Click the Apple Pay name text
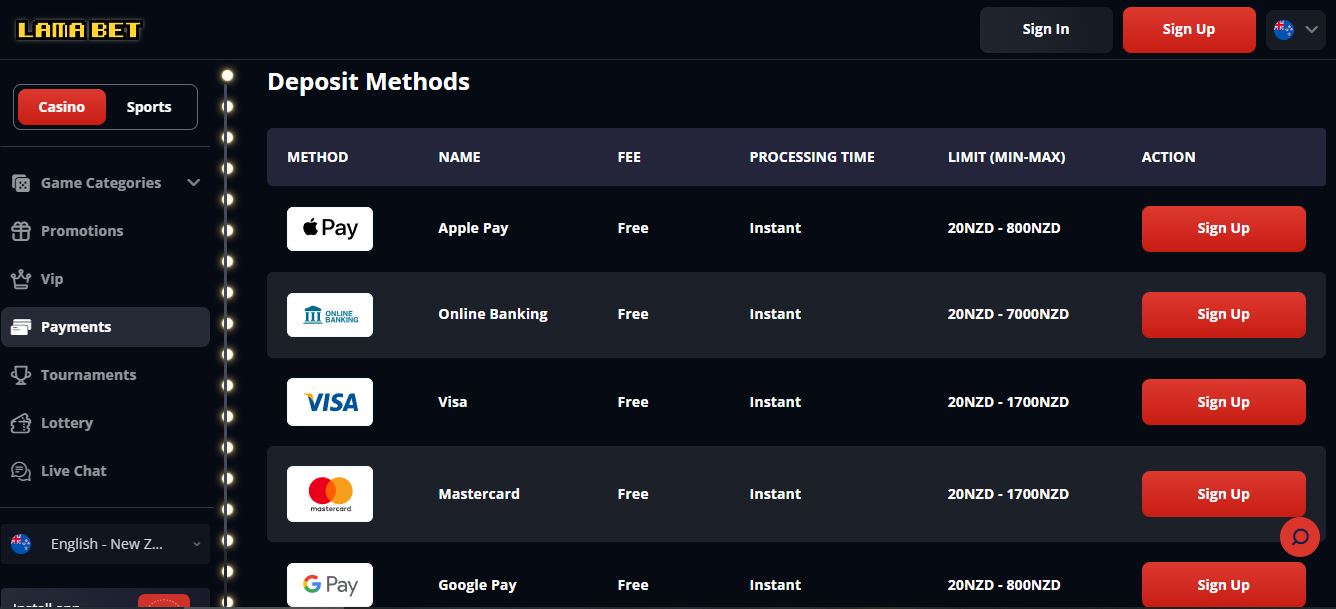Viewport: 1336px width, 609px height. (x=473, y=228)
